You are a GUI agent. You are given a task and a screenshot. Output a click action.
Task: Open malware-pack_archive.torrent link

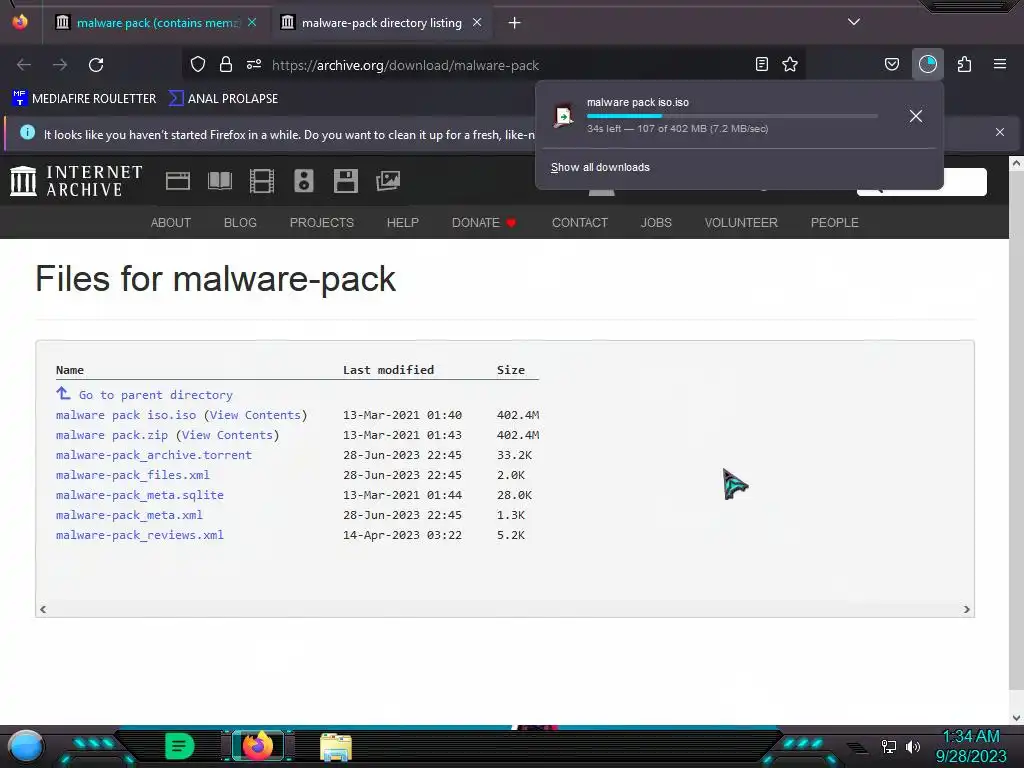point(153,455)
